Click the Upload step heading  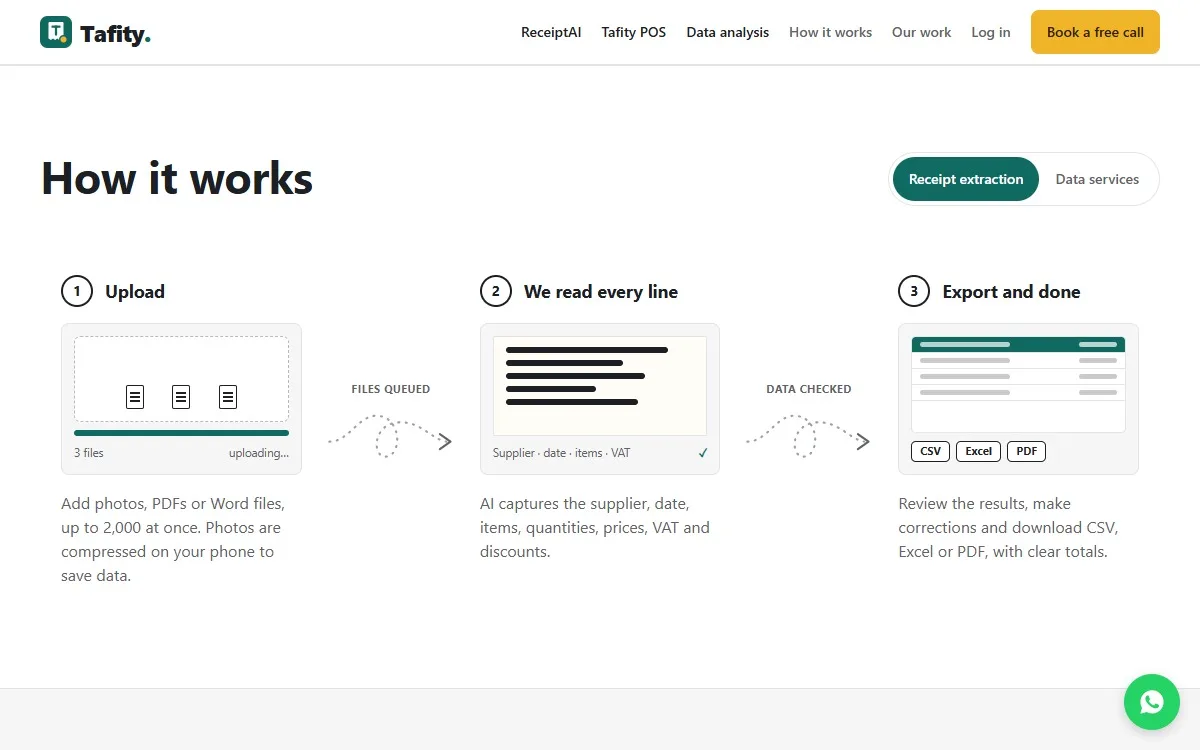click(x=135, y=292)
